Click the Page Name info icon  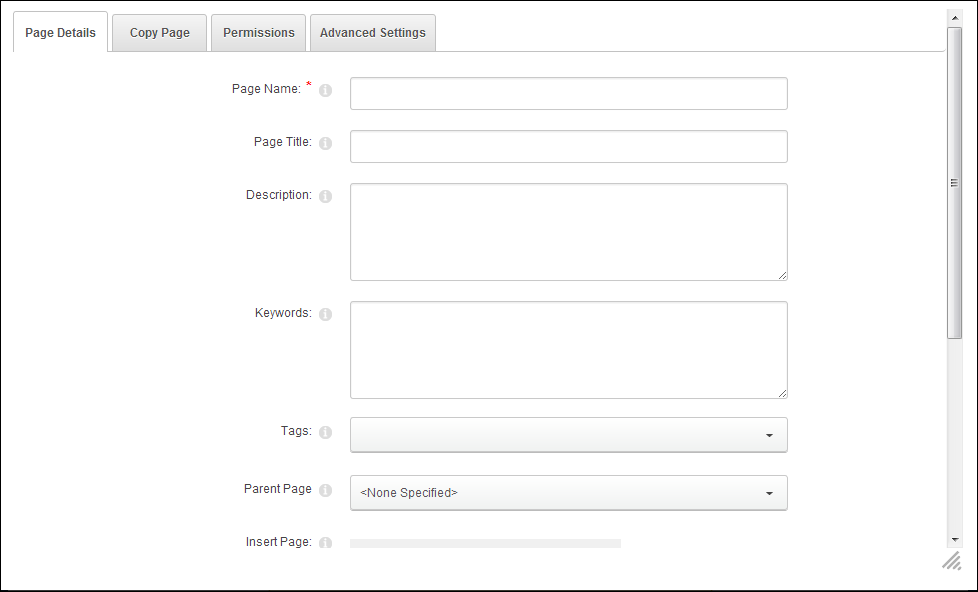point(326,90)
